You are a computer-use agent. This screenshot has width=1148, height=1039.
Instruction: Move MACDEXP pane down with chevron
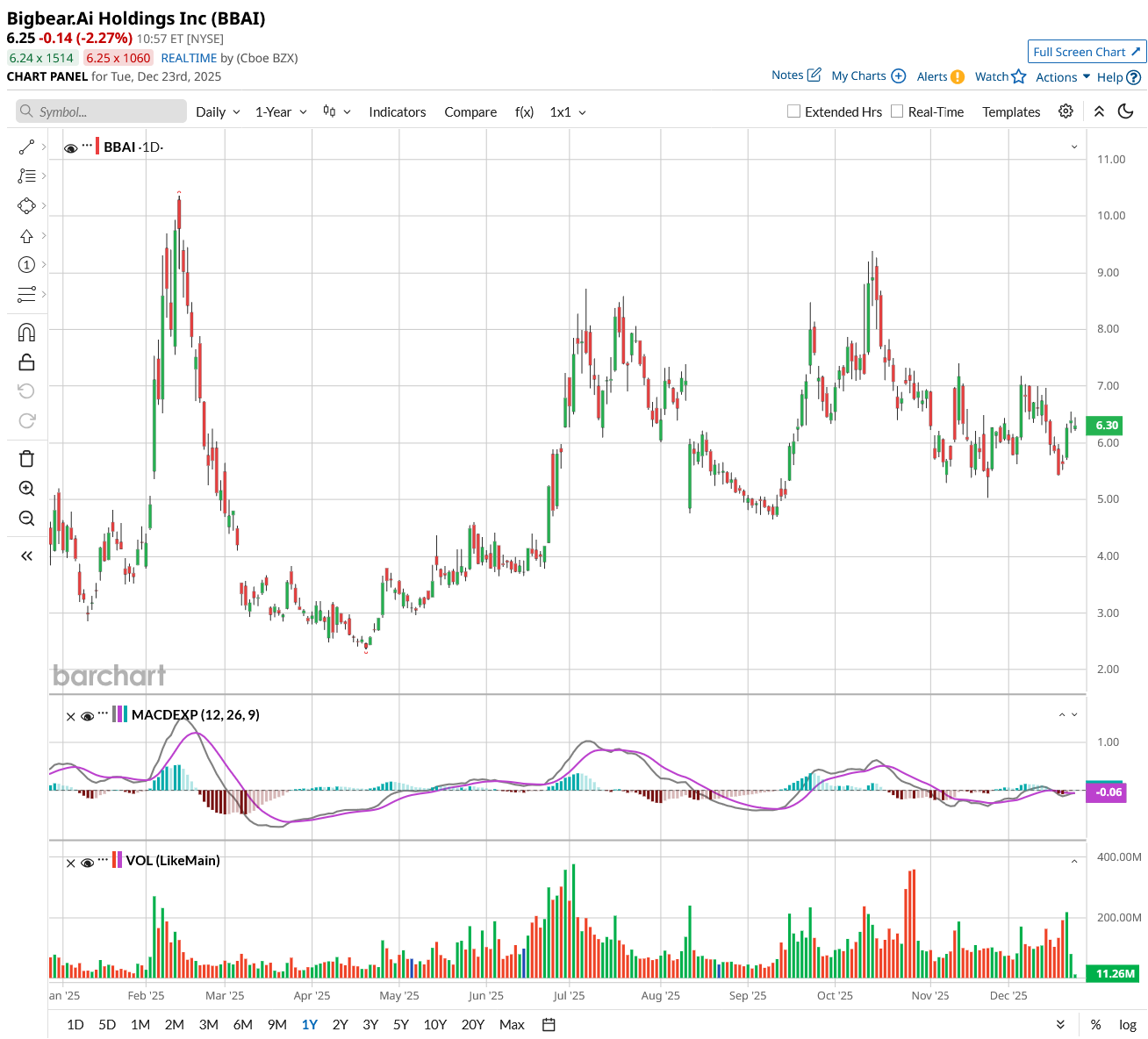point(1074,715)
